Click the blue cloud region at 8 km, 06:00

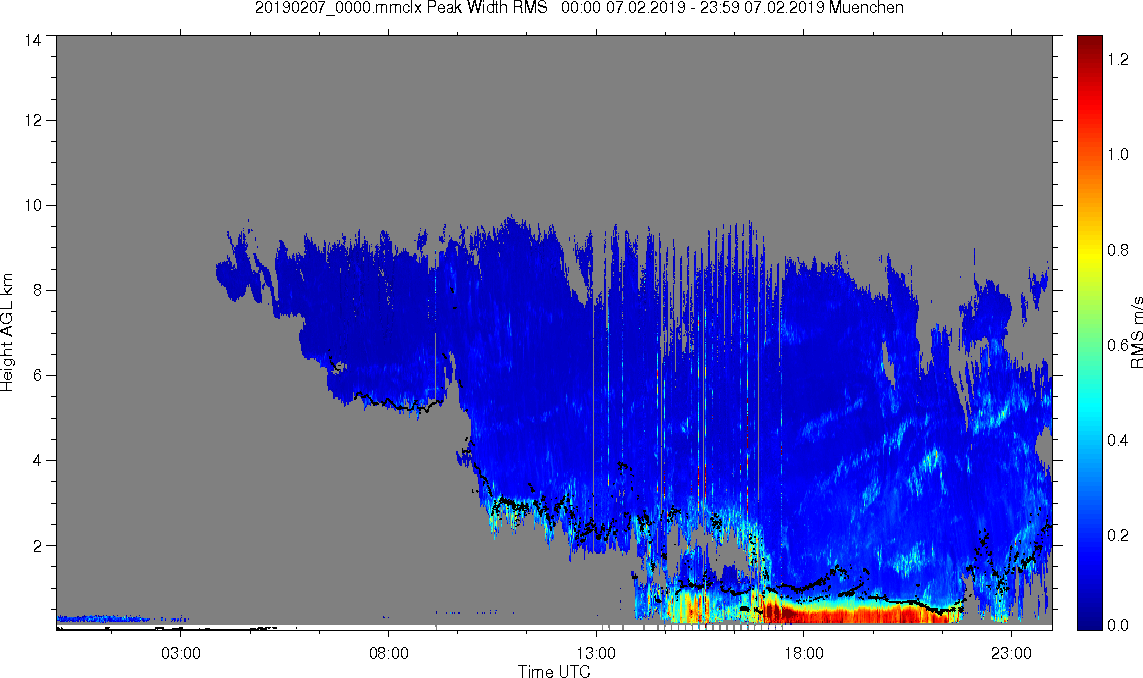[306, 290]
